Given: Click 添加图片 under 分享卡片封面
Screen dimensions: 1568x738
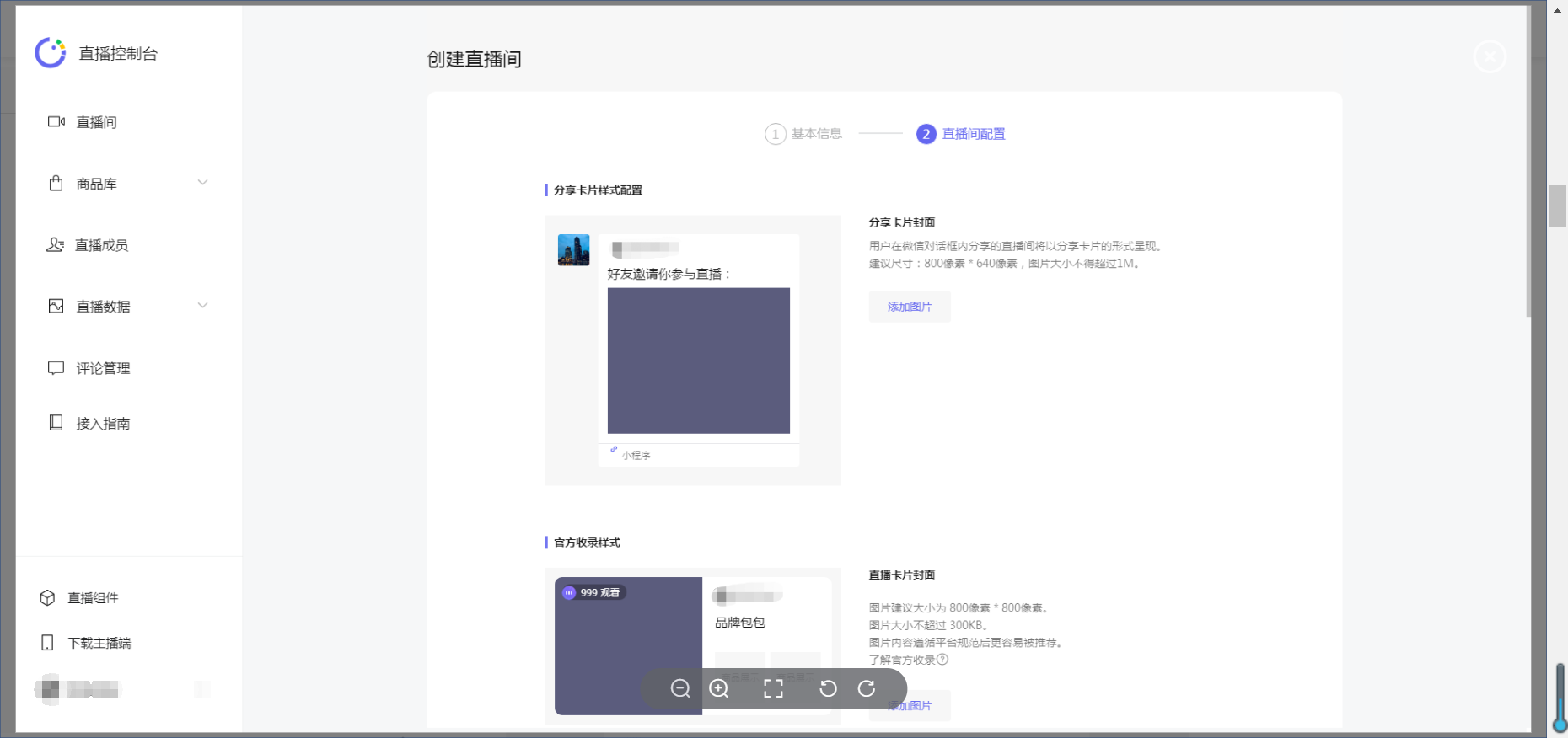Looking at the screenshot, I should click(x=910, y=307).
